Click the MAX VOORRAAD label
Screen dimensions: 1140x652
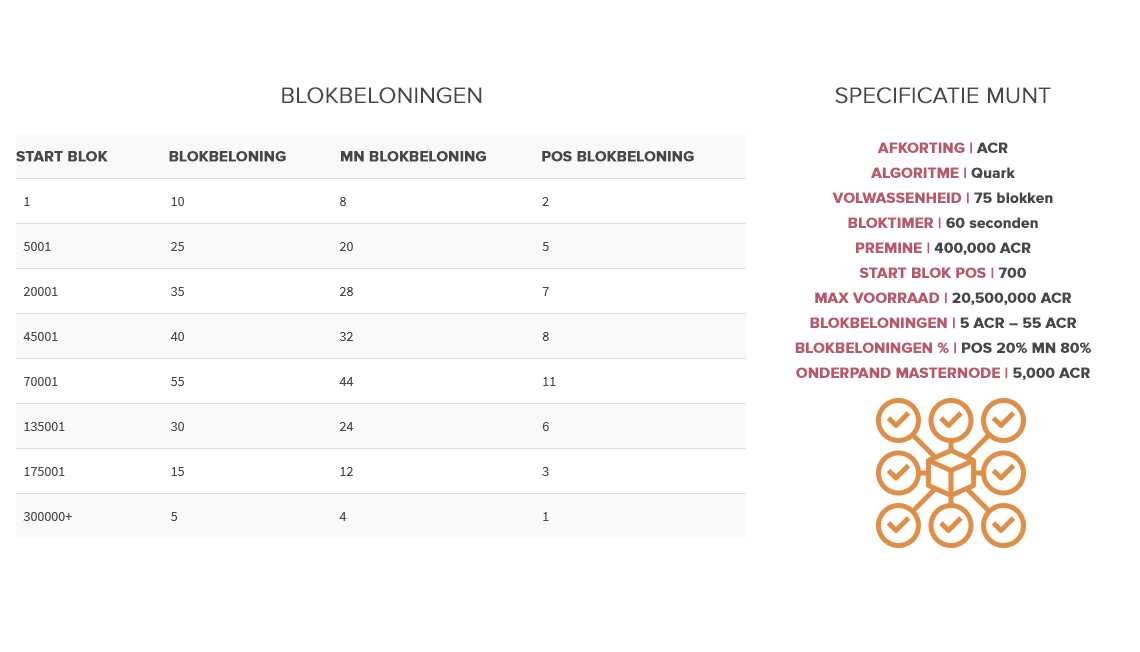877,298
